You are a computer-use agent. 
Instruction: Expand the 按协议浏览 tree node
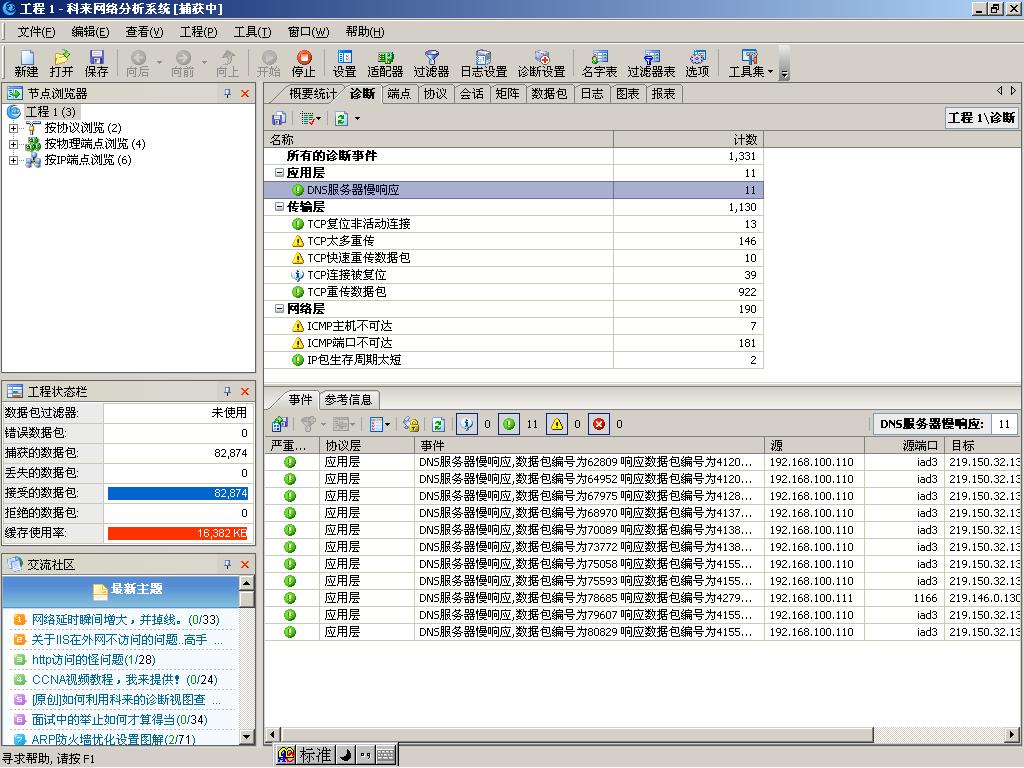[x=13, y=128]
